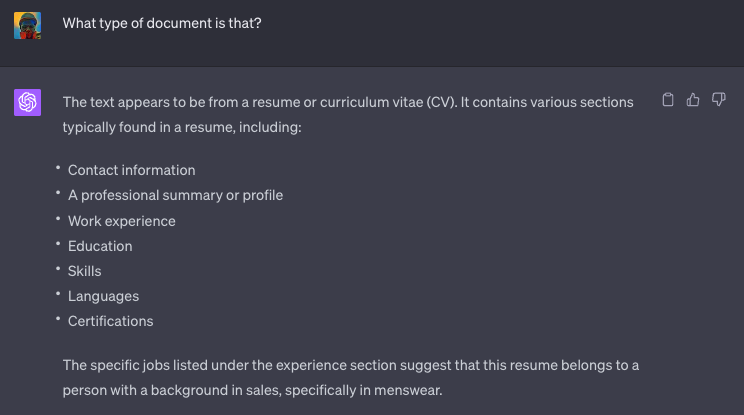Click the 'Languages' bullet item
744x415 pixels.
click(x=103, y=296)
